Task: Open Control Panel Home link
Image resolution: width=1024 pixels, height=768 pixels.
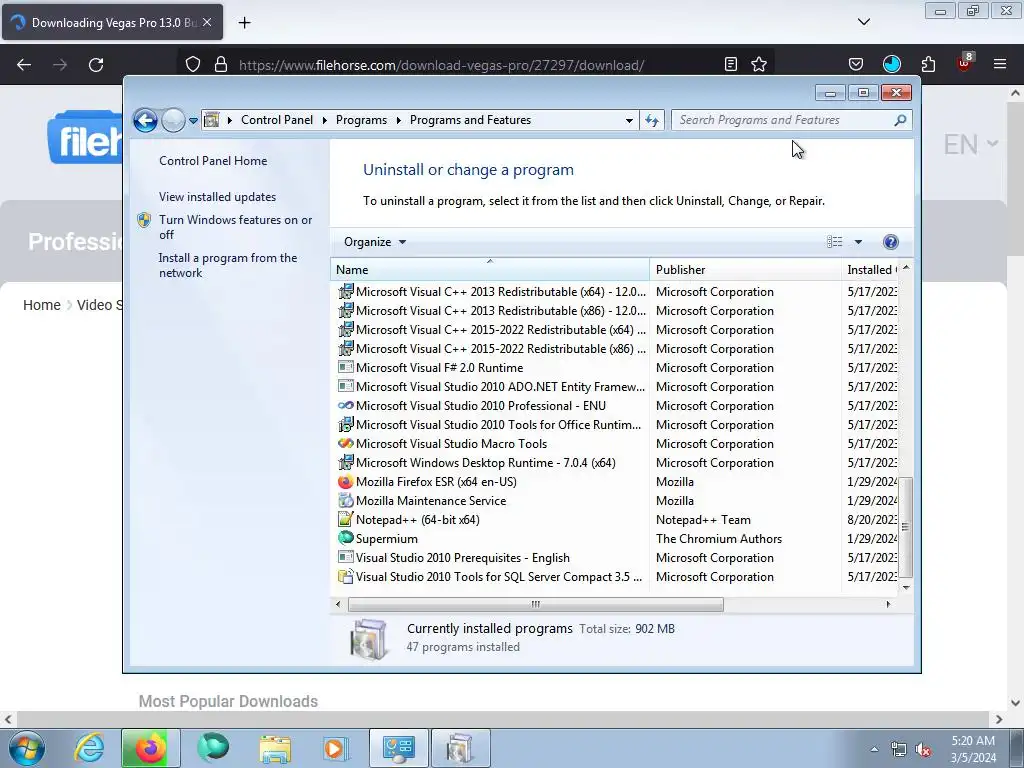Action: pyautogui.click(x=213, y=161)
